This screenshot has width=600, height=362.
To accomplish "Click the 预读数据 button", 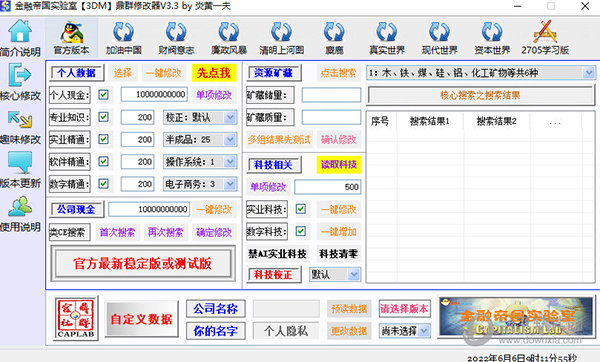I will click(x=349, y=308).
